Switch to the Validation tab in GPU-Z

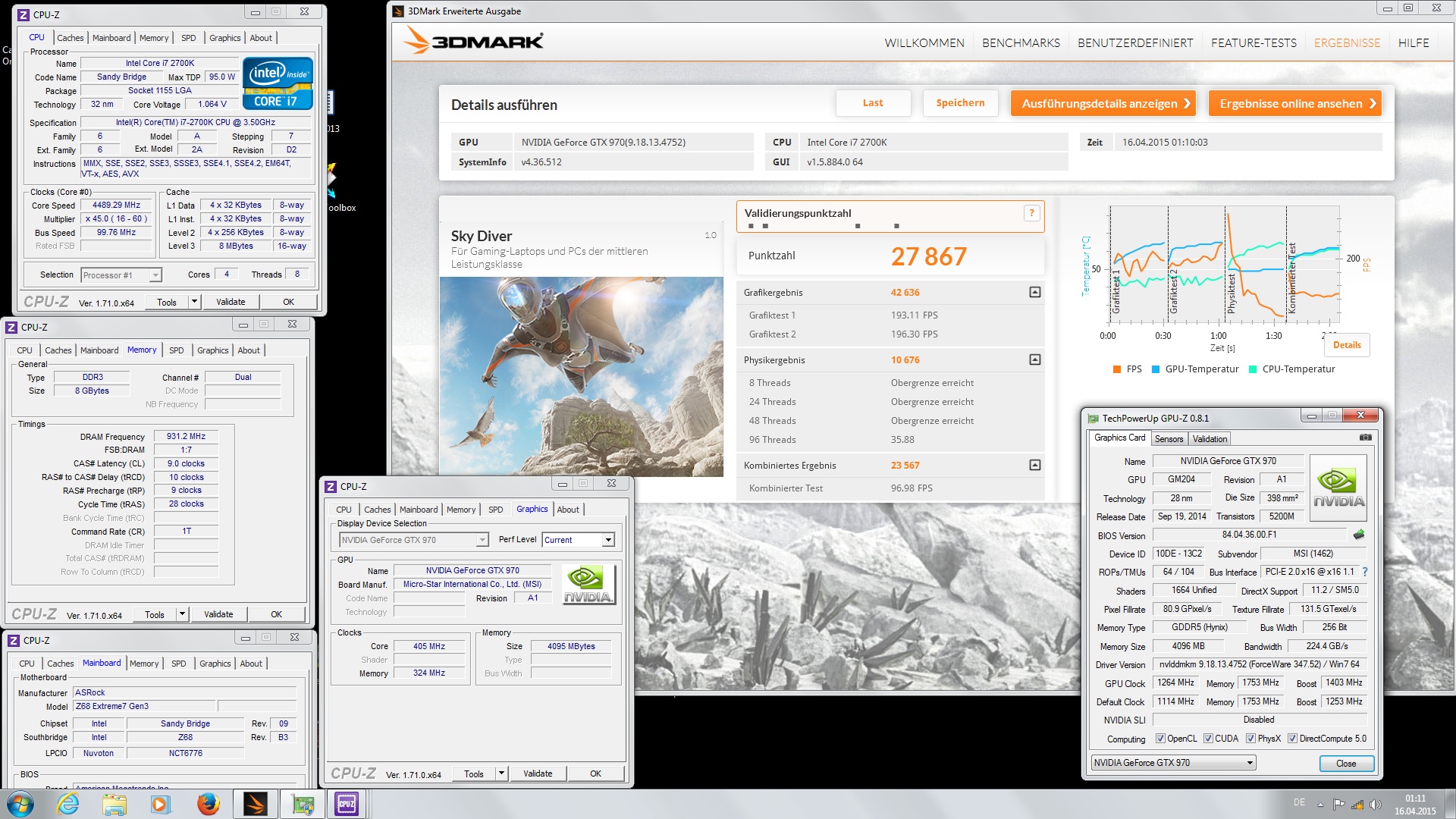pyautogui.click(x=1210, y=439)
